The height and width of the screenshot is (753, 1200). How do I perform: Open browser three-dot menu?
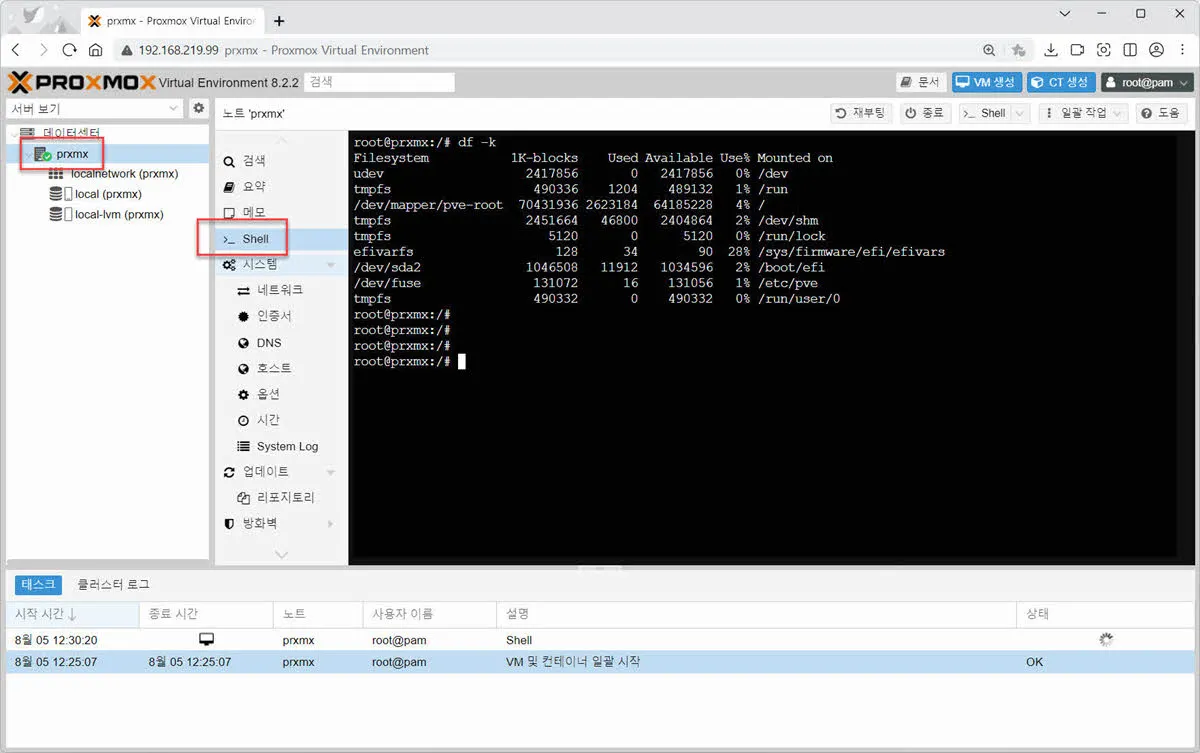pos(1182,50)
